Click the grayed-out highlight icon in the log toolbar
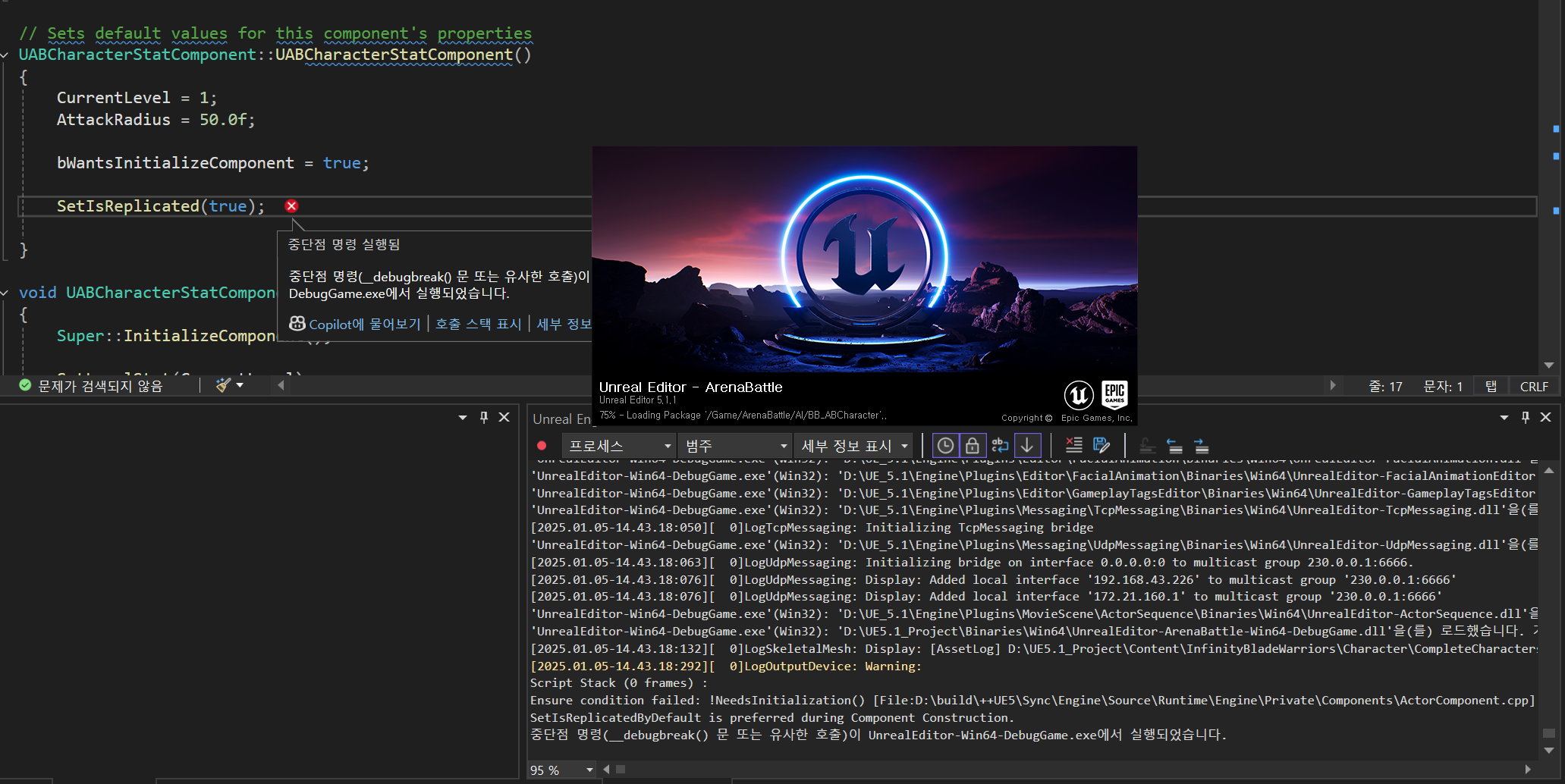 click(x=1148, y=446)
